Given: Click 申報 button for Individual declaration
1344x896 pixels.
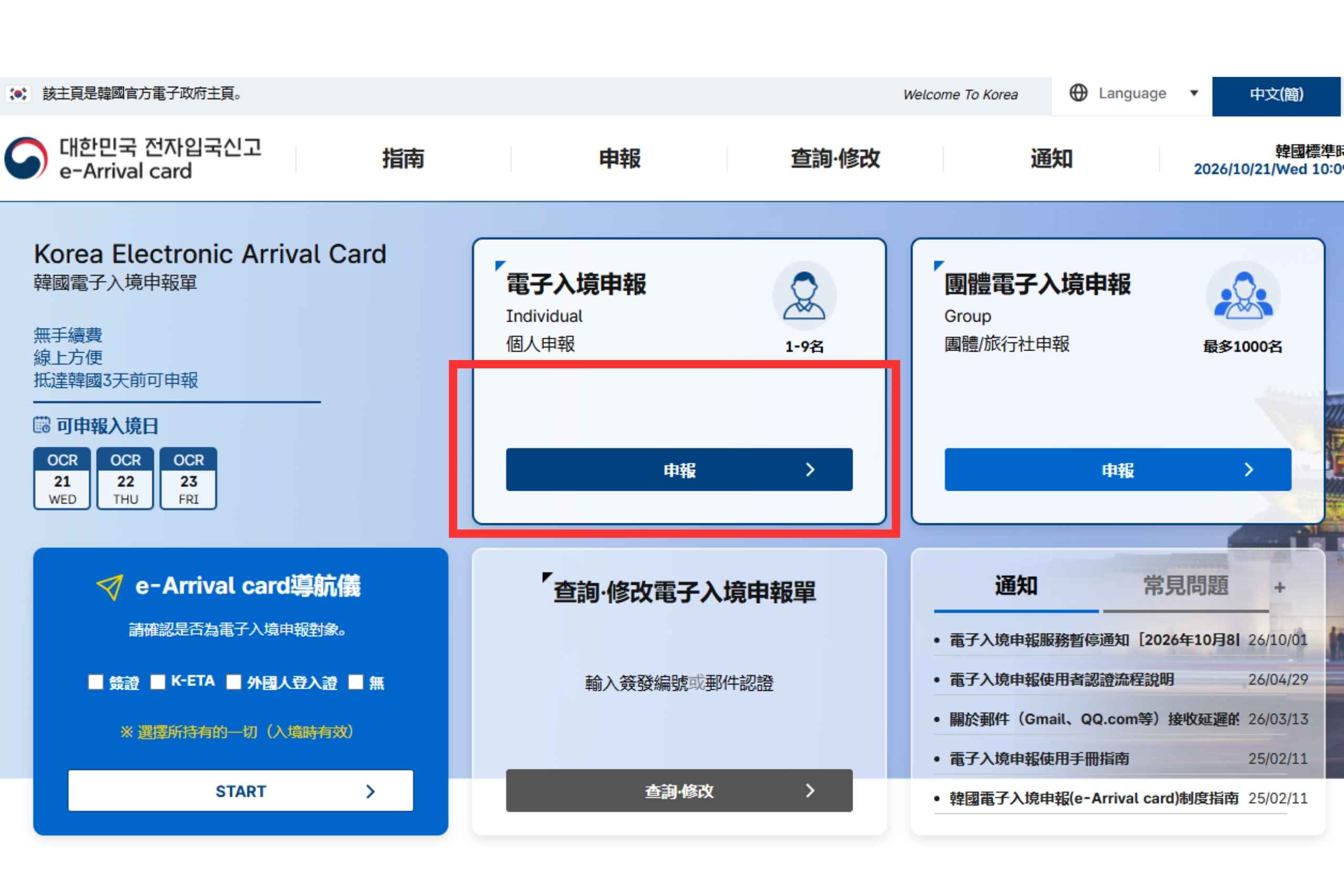Looking at the screenshot, I should [679, 470].
